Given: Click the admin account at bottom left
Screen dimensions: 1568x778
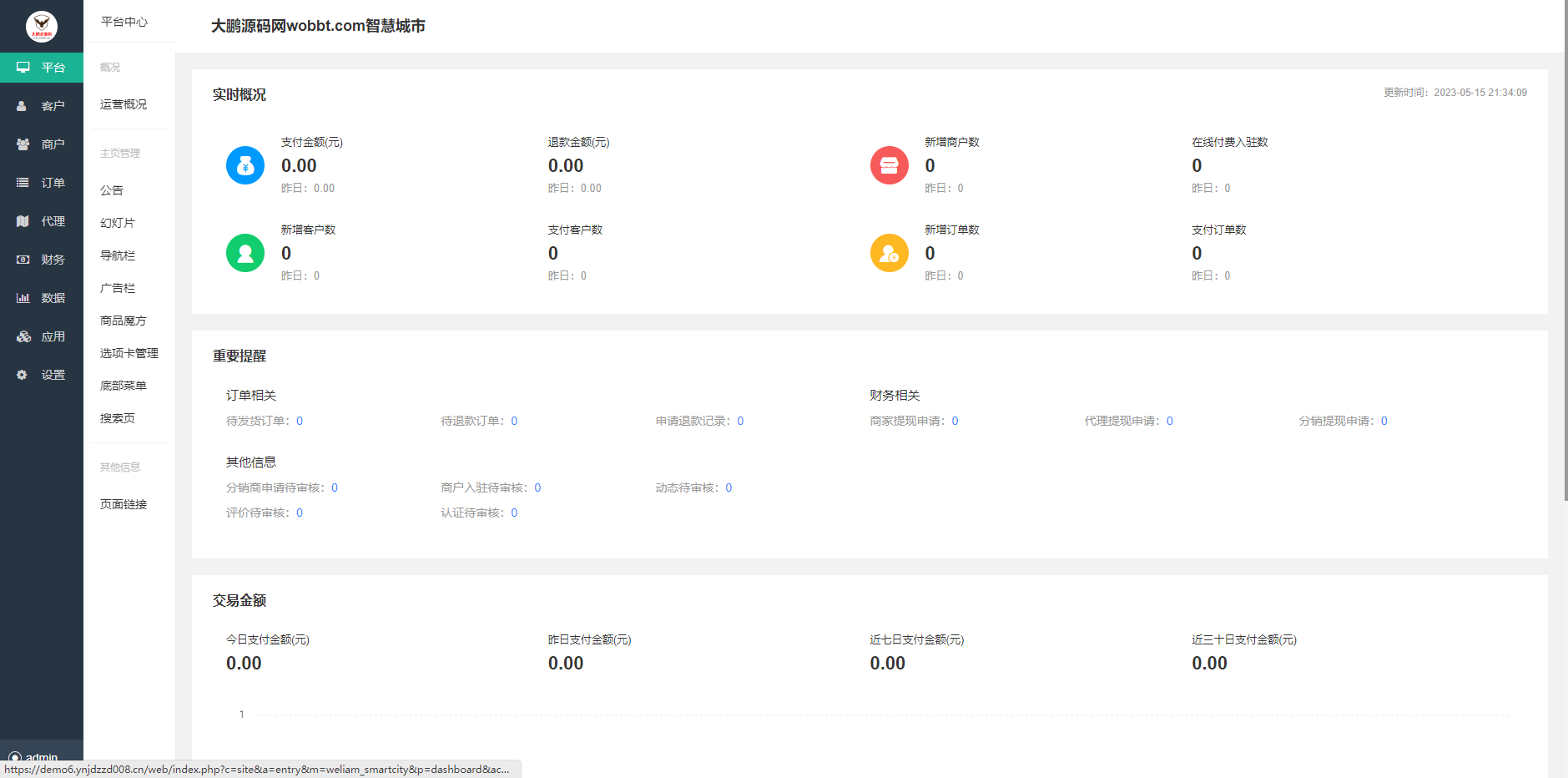Looking at the screenshot, I should pyautogui.click(x=40, y=757).
